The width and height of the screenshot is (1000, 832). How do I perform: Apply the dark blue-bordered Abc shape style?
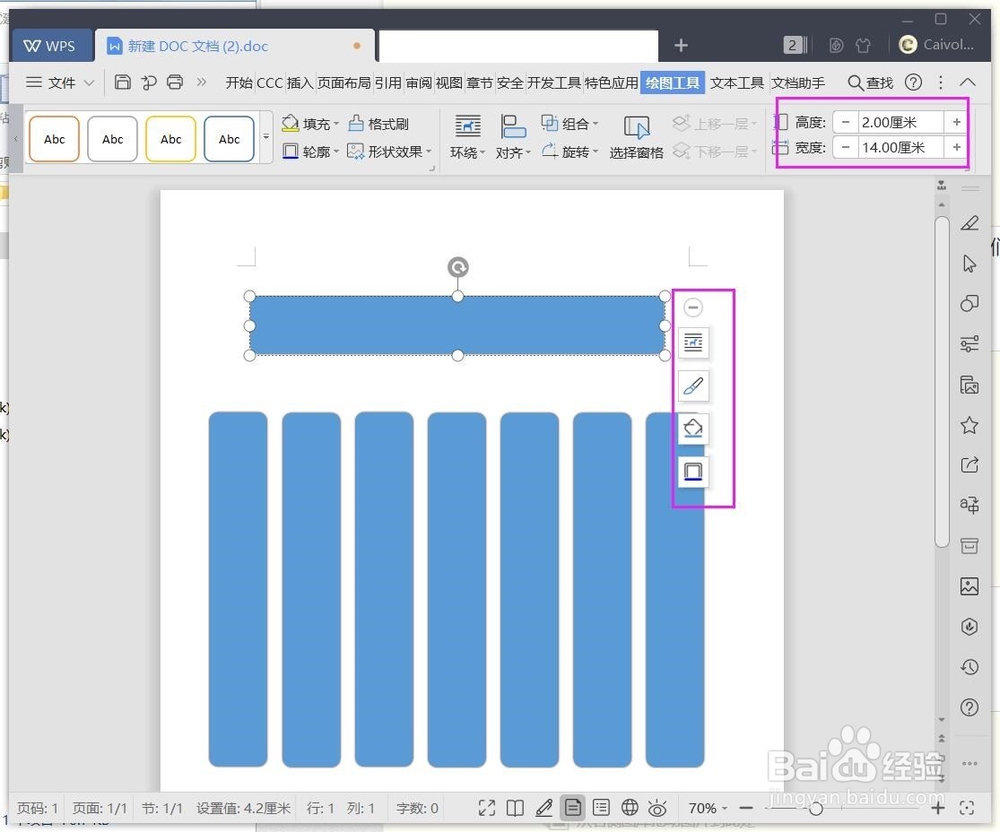pyautogui.click(x=229, y=139)
